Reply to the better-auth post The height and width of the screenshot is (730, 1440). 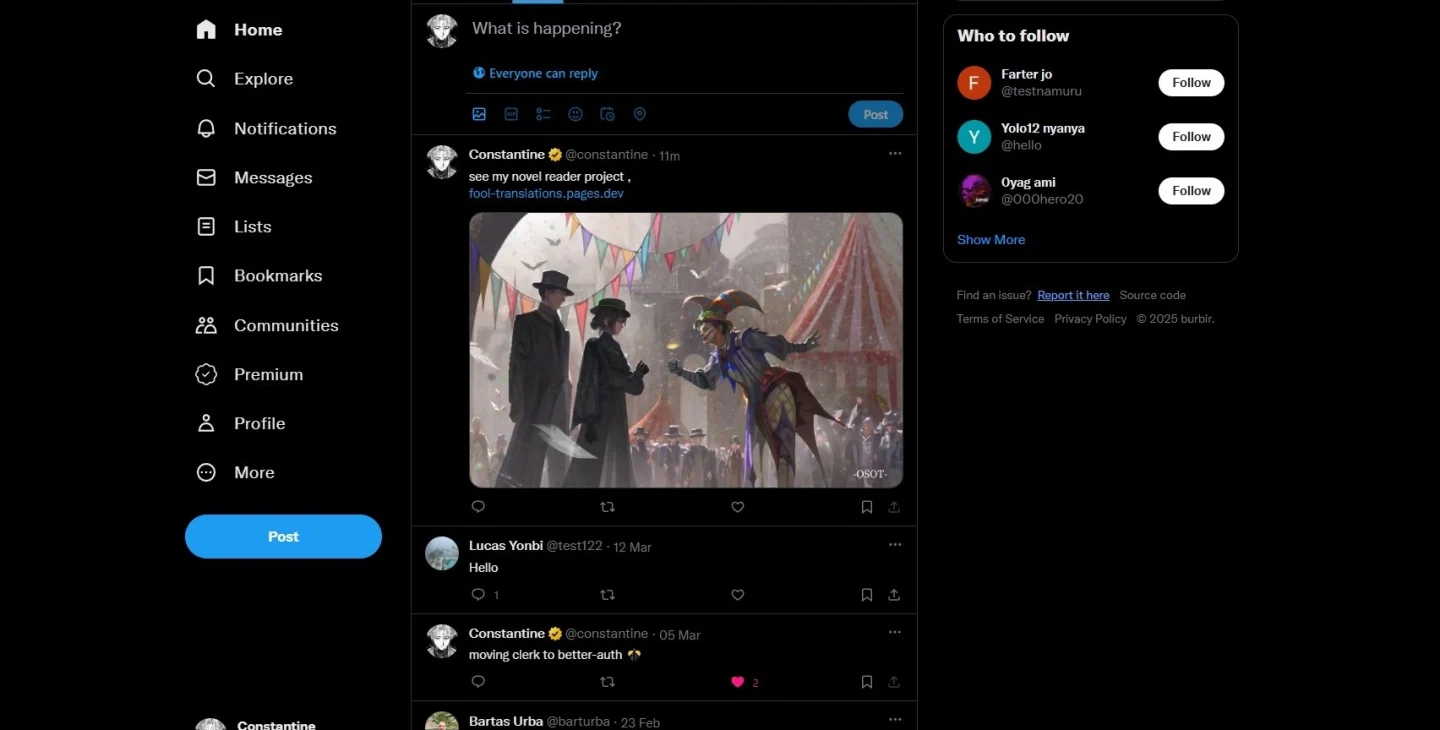point(478,682)
